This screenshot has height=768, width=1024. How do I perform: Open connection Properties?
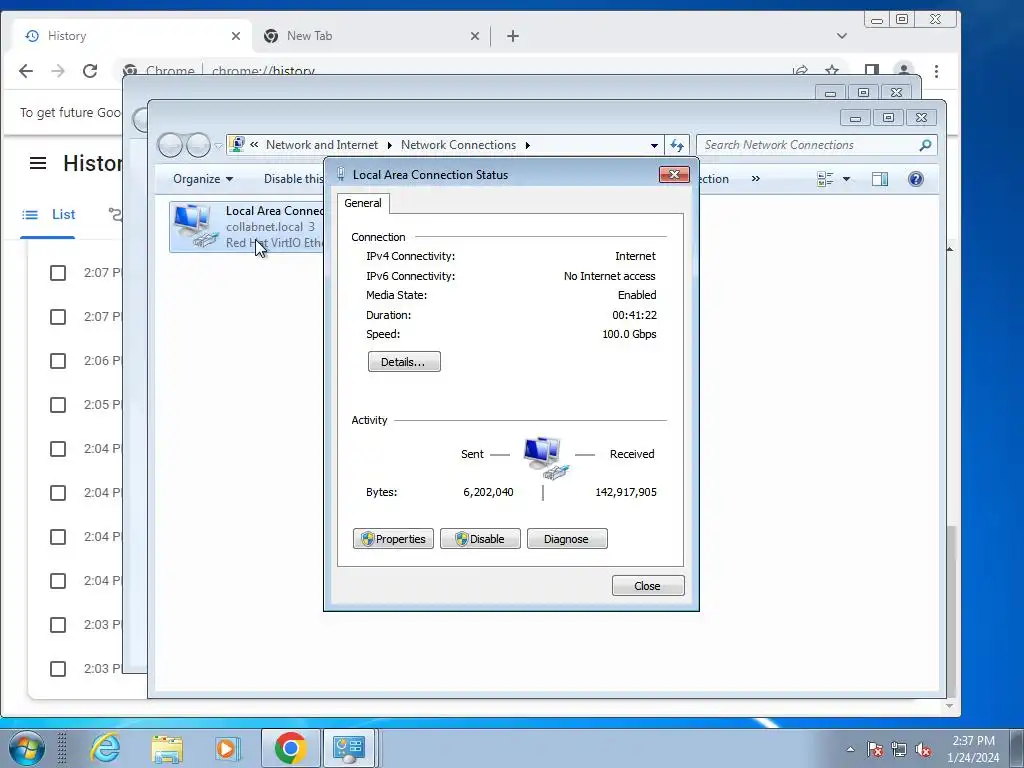393,539
